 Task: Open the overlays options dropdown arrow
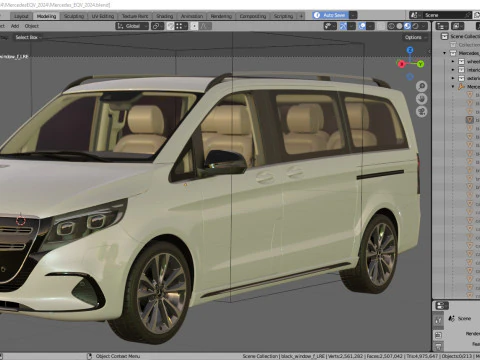click(x=371, y=26)
